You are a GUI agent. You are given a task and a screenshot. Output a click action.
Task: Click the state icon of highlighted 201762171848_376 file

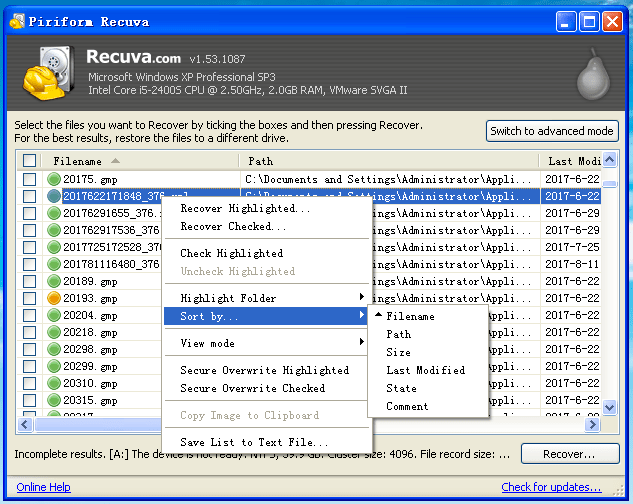click(x=54, y=196)
